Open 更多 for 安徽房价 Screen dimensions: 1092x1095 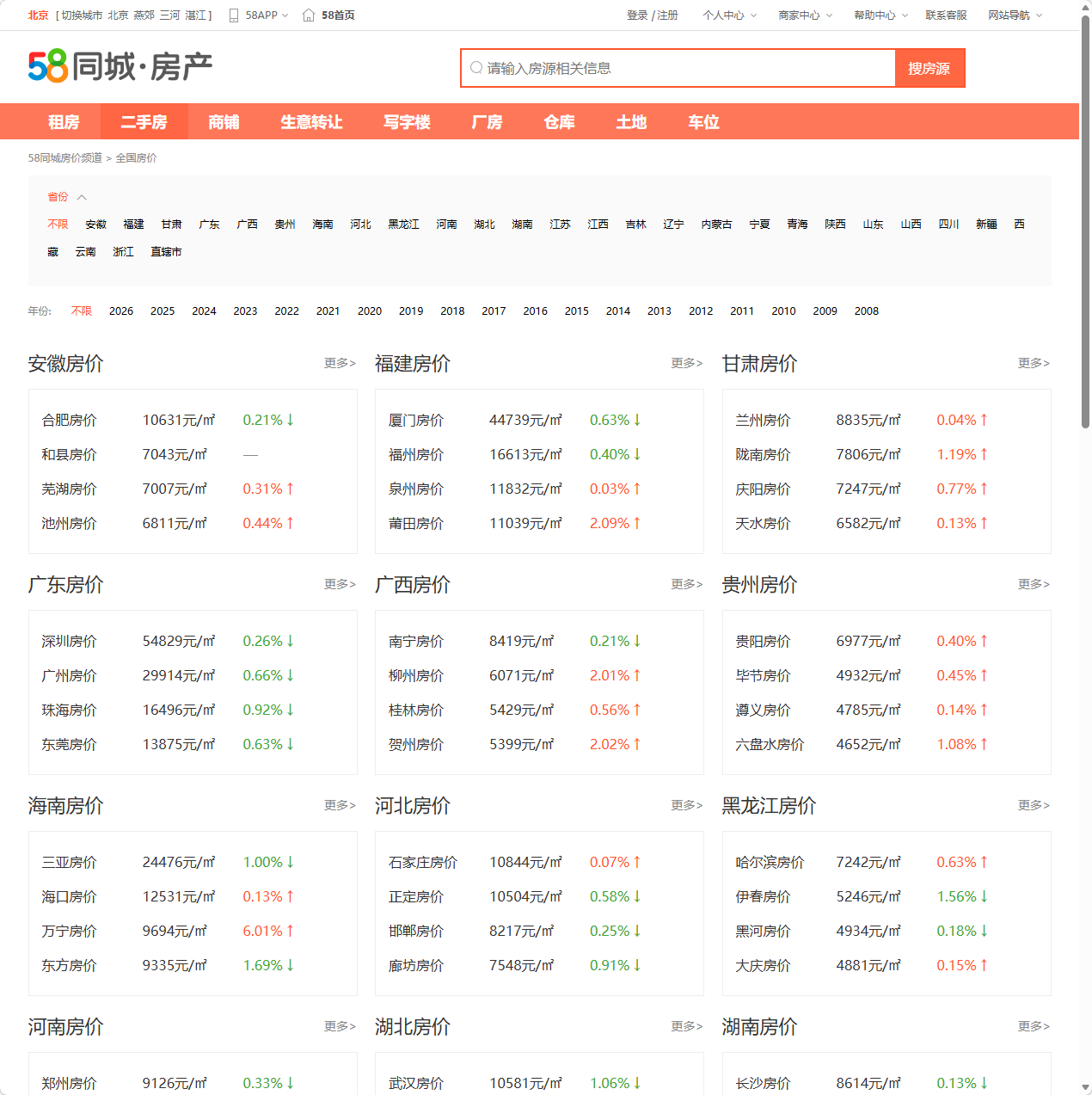[x=339, y=363]
